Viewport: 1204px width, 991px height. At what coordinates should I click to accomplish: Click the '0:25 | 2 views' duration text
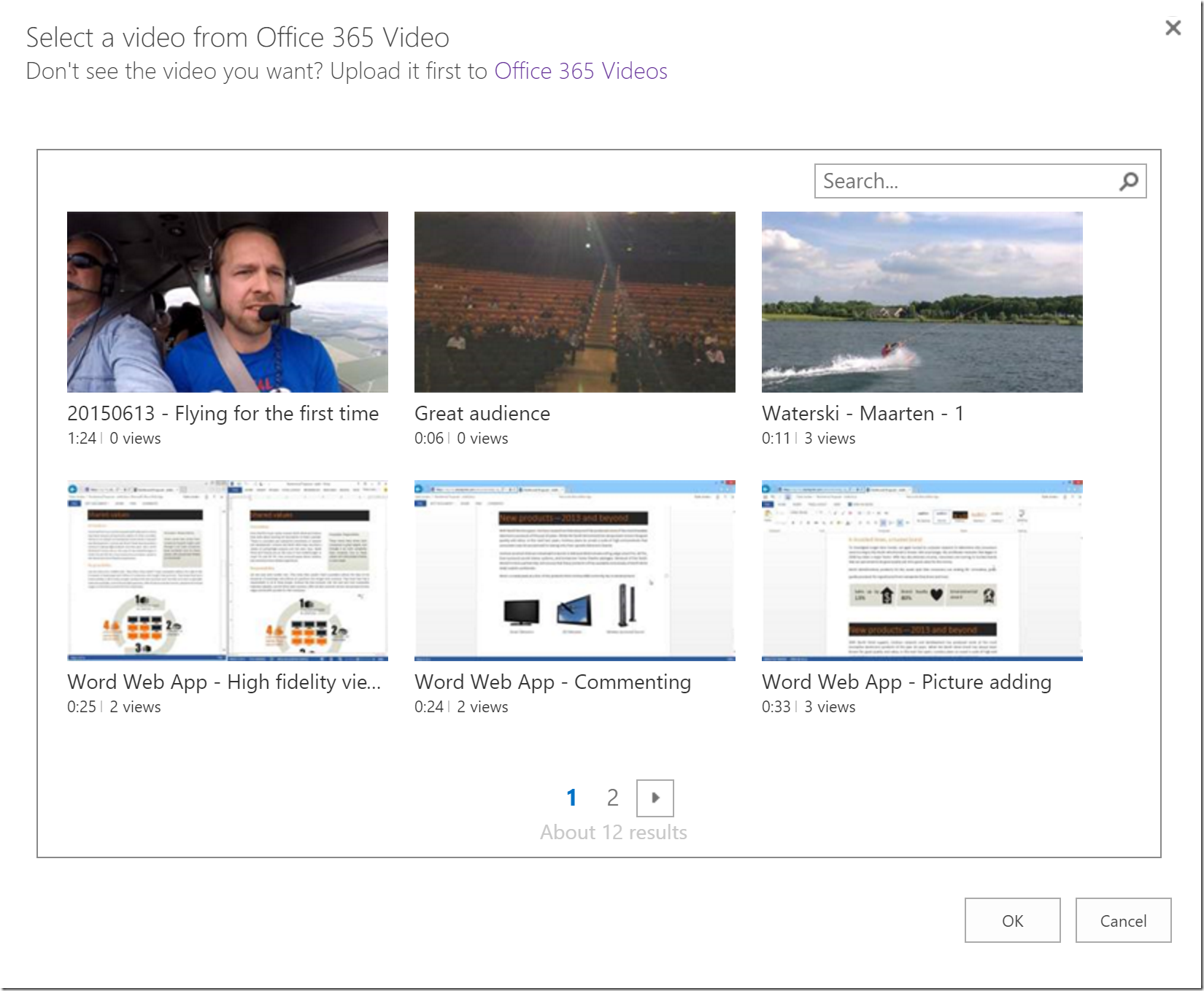tap(114, 707)
